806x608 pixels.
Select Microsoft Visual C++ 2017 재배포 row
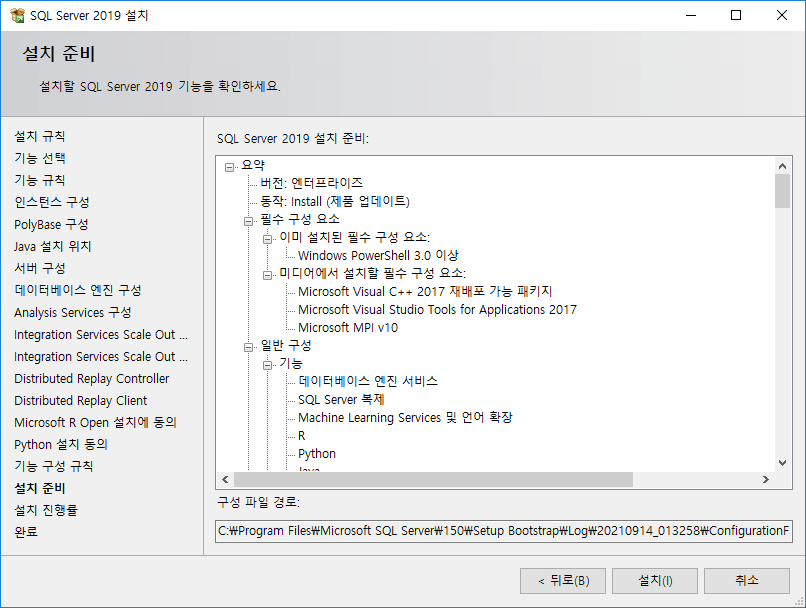425,291
